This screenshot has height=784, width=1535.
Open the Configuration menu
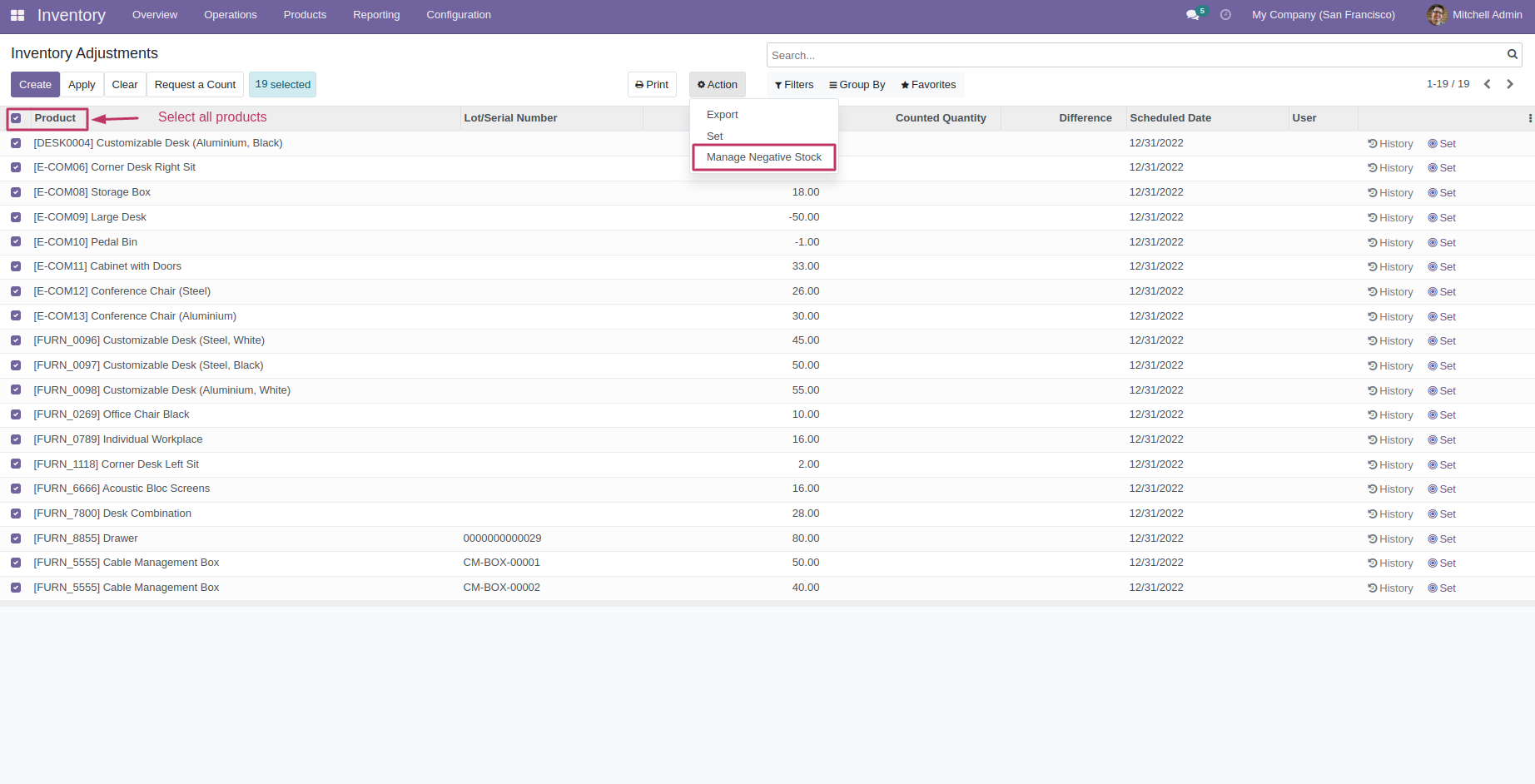[x=459, y=15]
